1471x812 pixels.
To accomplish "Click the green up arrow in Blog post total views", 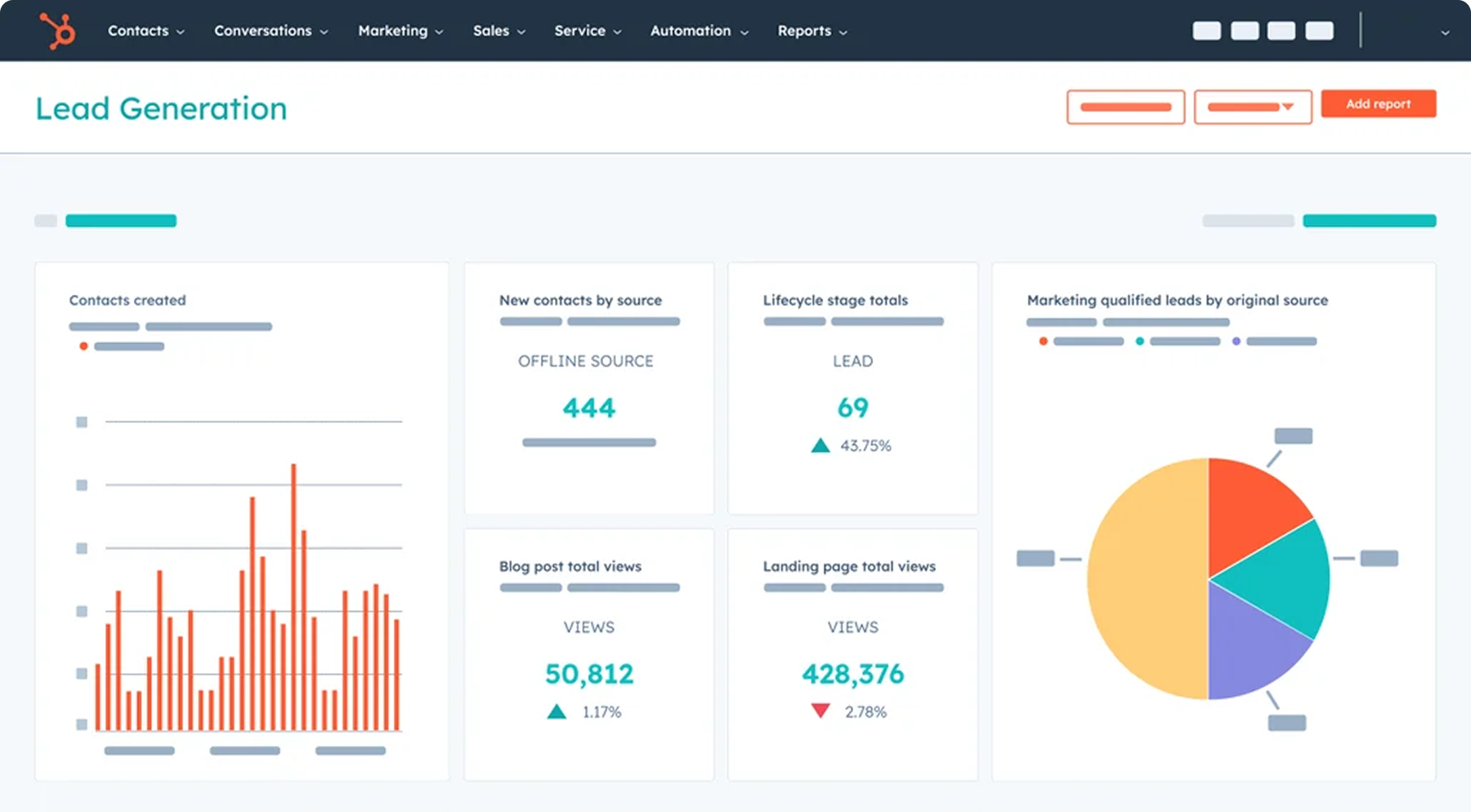I will pyautogui.click(x=557, y=710).
